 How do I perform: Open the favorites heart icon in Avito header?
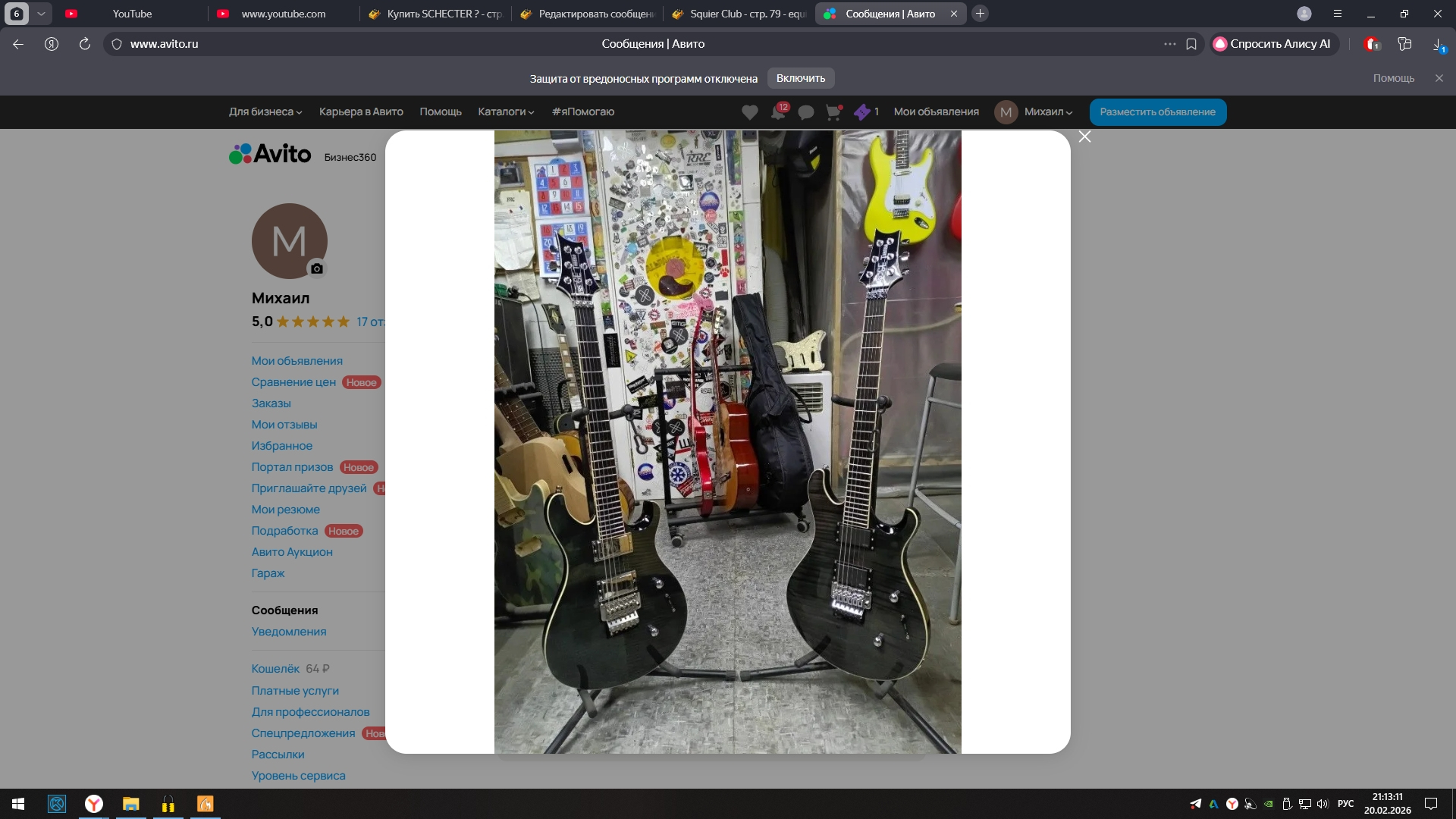[749, 112]
